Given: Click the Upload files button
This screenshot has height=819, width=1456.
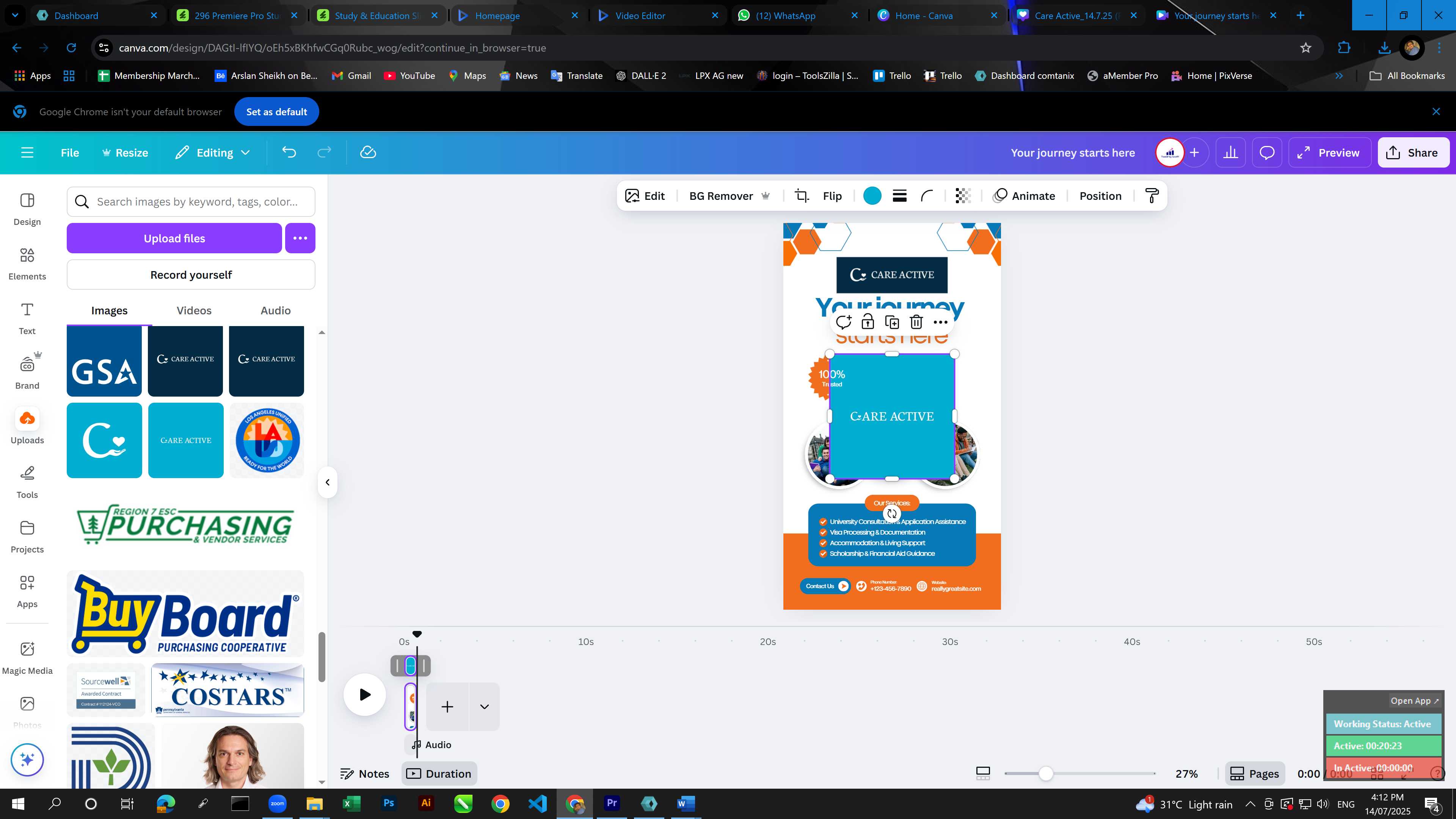Looking at the screenshot, I should [174, 238].
